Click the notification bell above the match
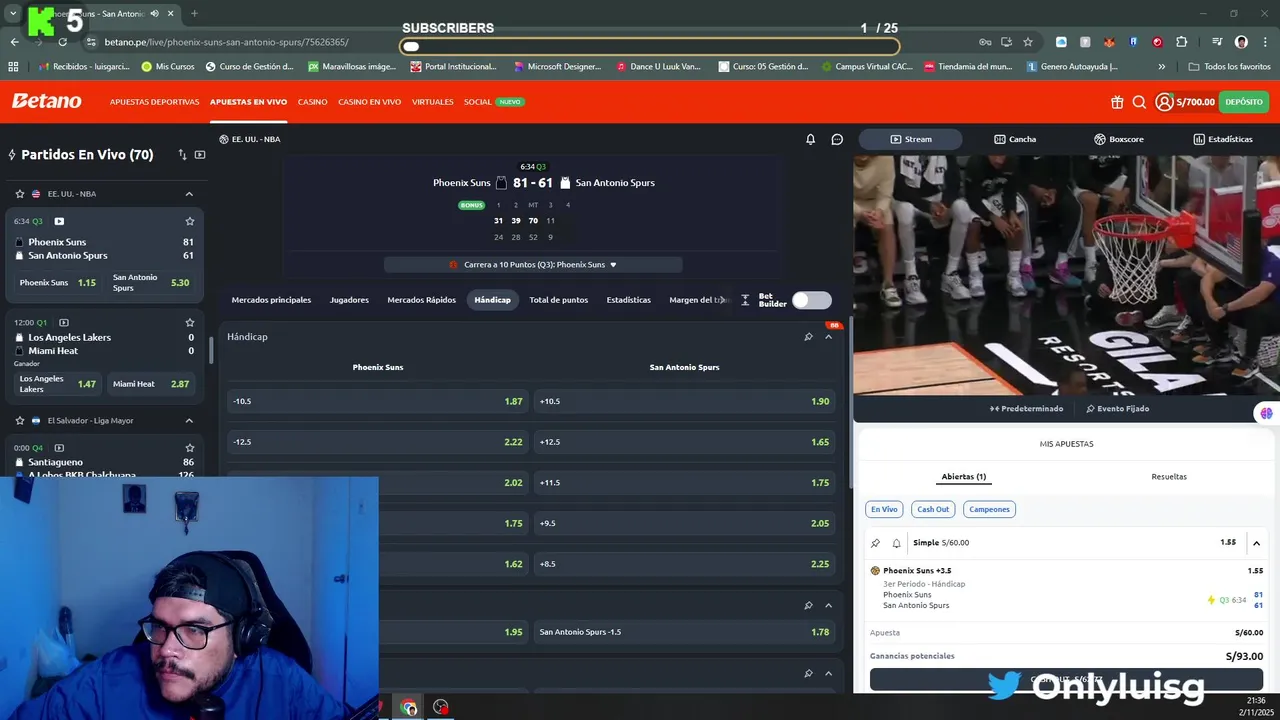Screen dimensions: 1280x720 [x=811, y=139]
